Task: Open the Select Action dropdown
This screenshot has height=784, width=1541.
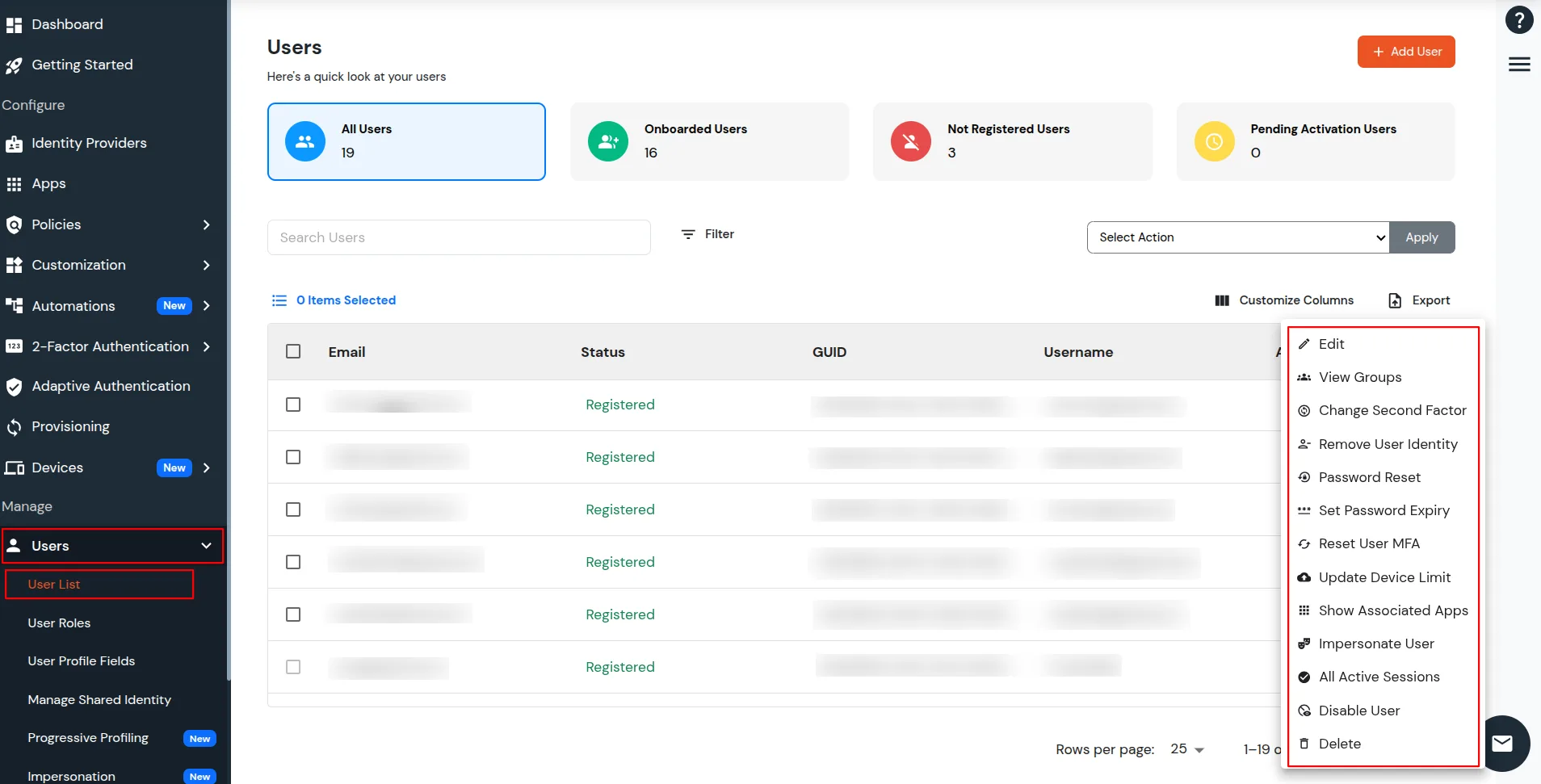Action: (x=1237, y=237)
